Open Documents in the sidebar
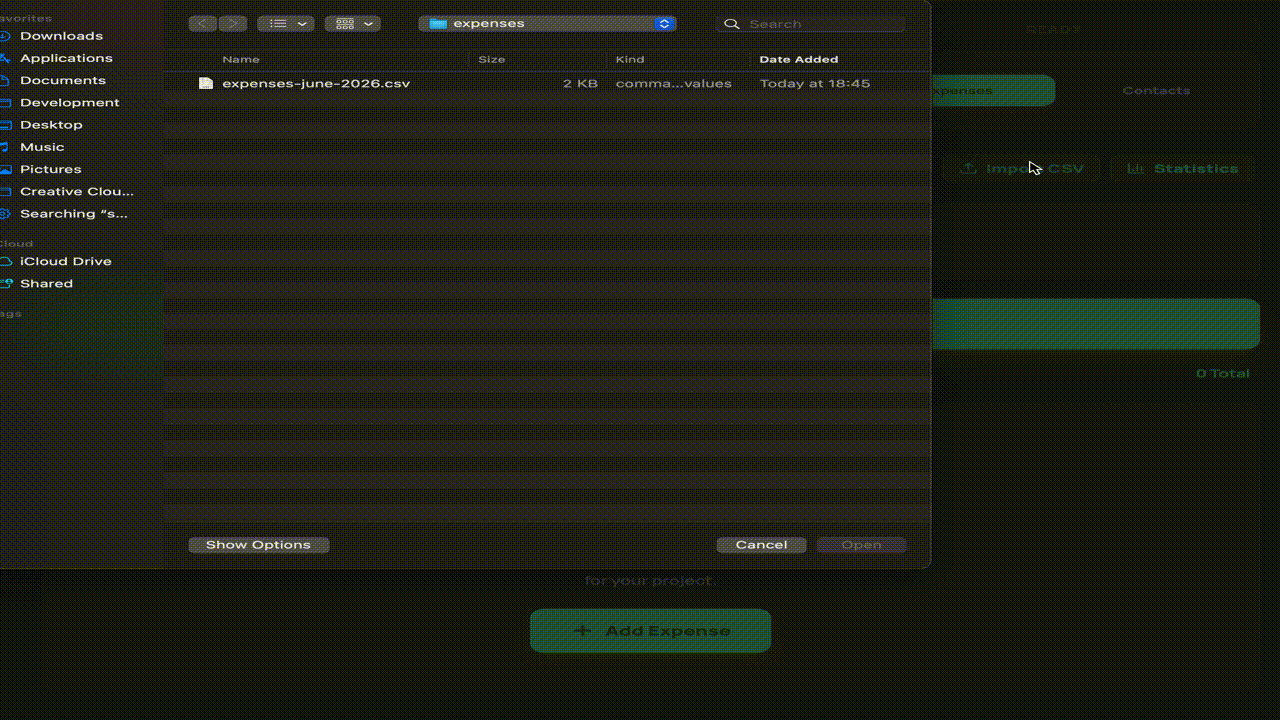The height and width of the screenshot is (720, 1280). click(62, 80)
